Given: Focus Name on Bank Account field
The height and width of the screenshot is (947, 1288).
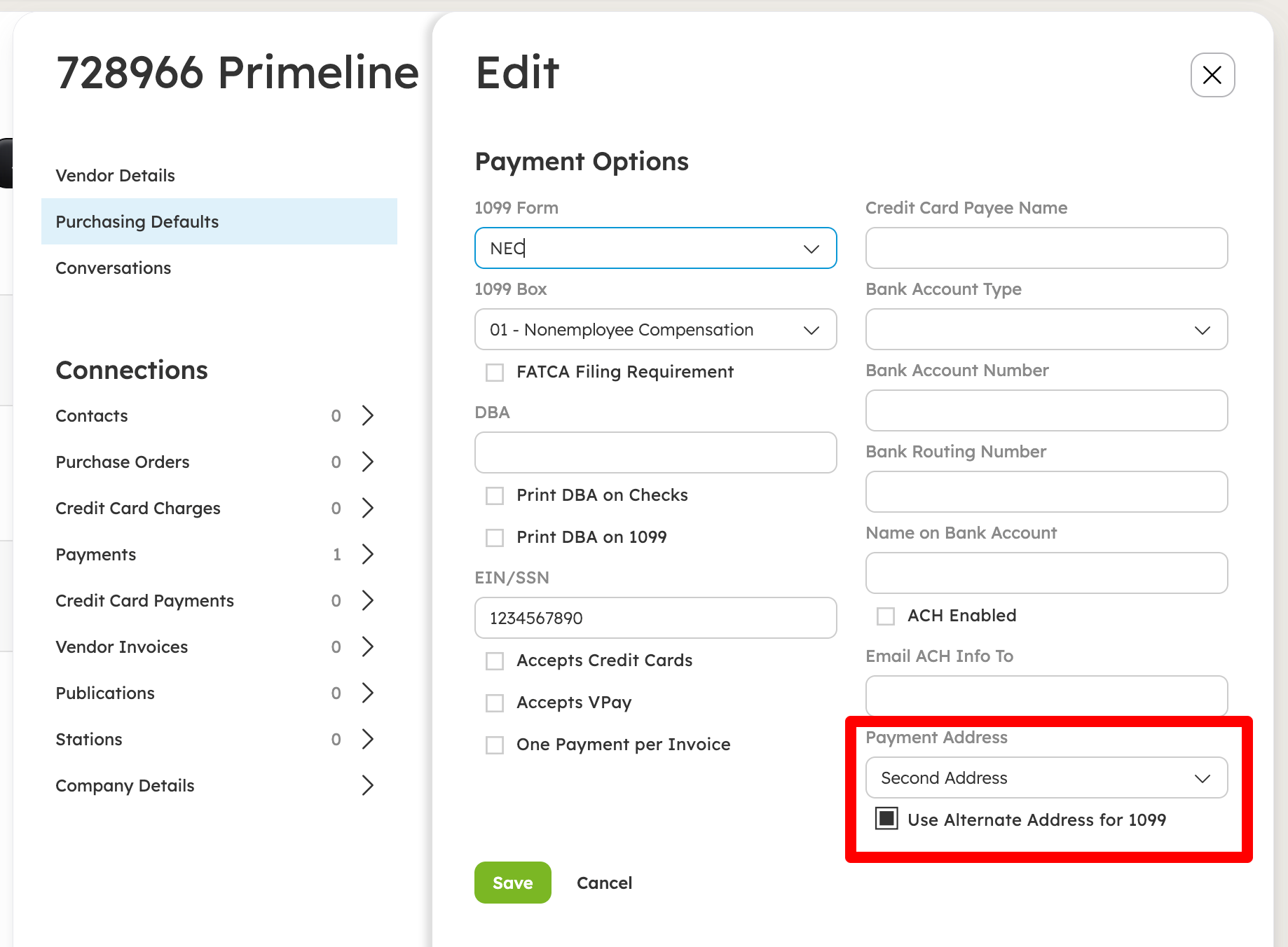Looking at the screenshot, I should (x=1047, y=573).
